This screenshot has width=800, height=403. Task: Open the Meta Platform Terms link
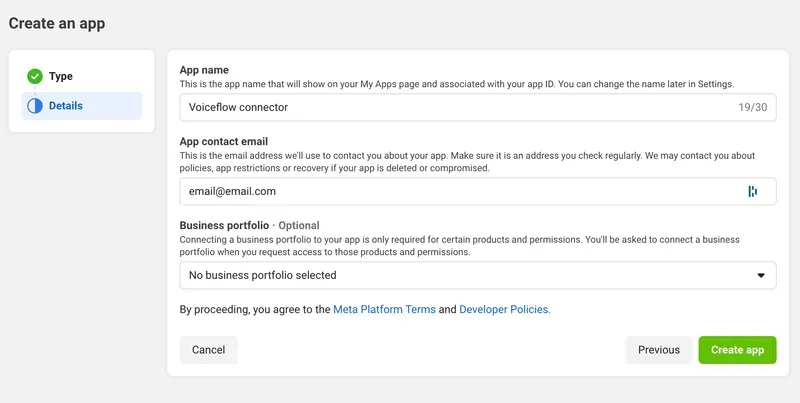(x=384, y=310)
